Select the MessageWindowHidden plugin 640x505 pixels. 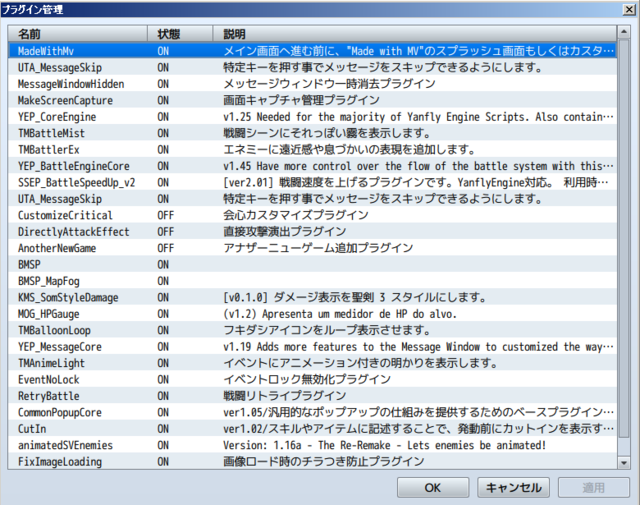312,84
